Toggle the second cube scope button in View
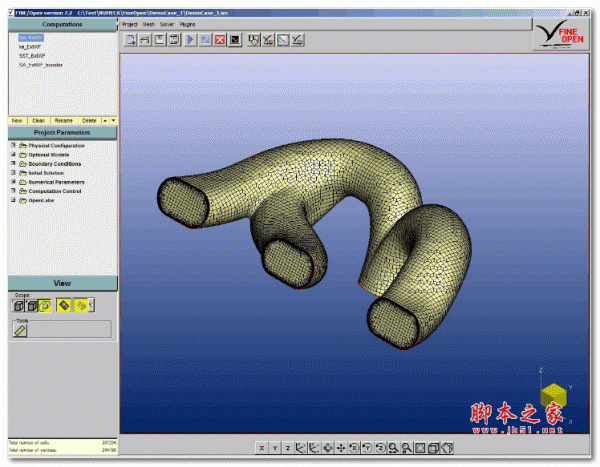Viewport: 600px width, 467px height. click(32, 305)
